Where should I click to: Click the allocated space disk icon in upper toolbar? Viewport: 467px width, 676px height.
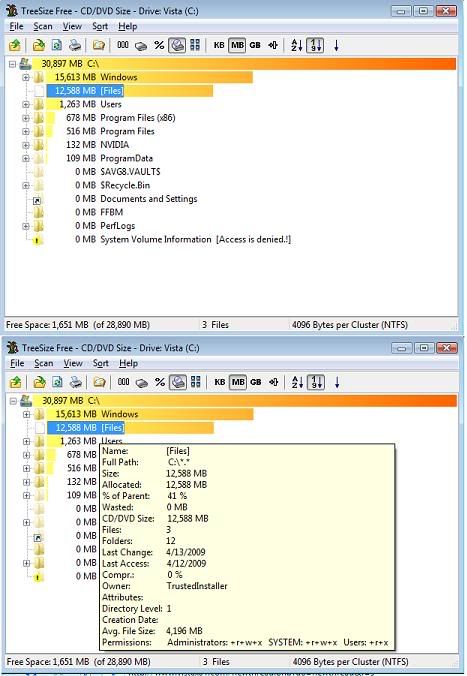(x=141, y=46)
